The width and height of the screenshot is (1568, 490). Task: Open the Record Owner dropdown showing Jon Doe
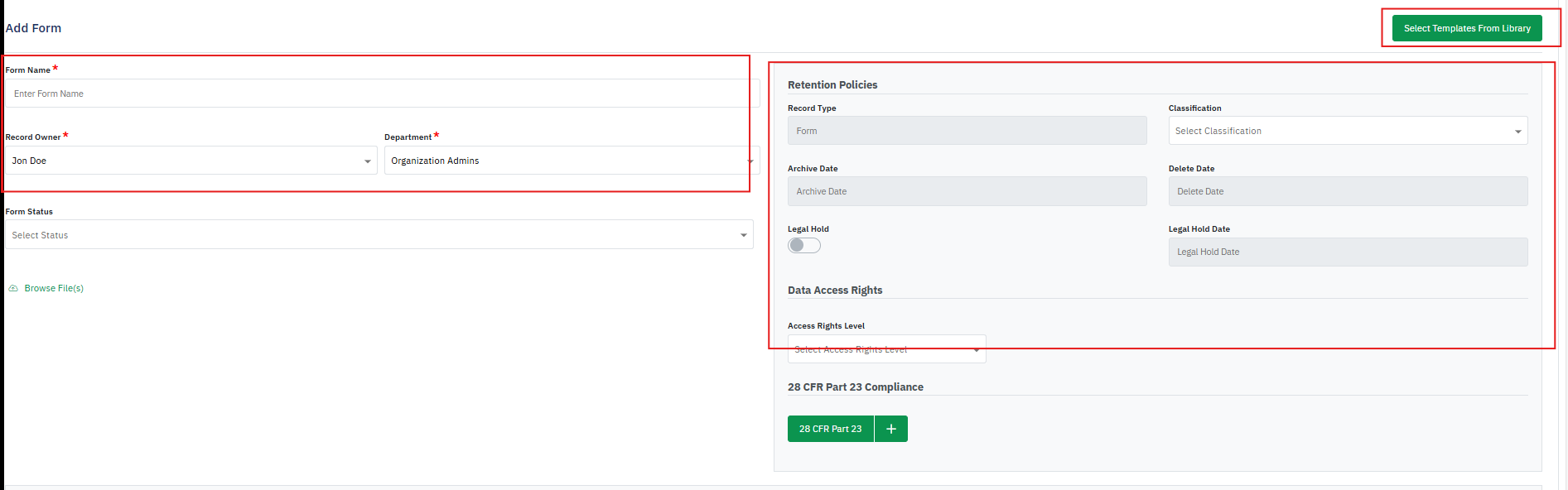pyautogui.click(x=191, y=161)
